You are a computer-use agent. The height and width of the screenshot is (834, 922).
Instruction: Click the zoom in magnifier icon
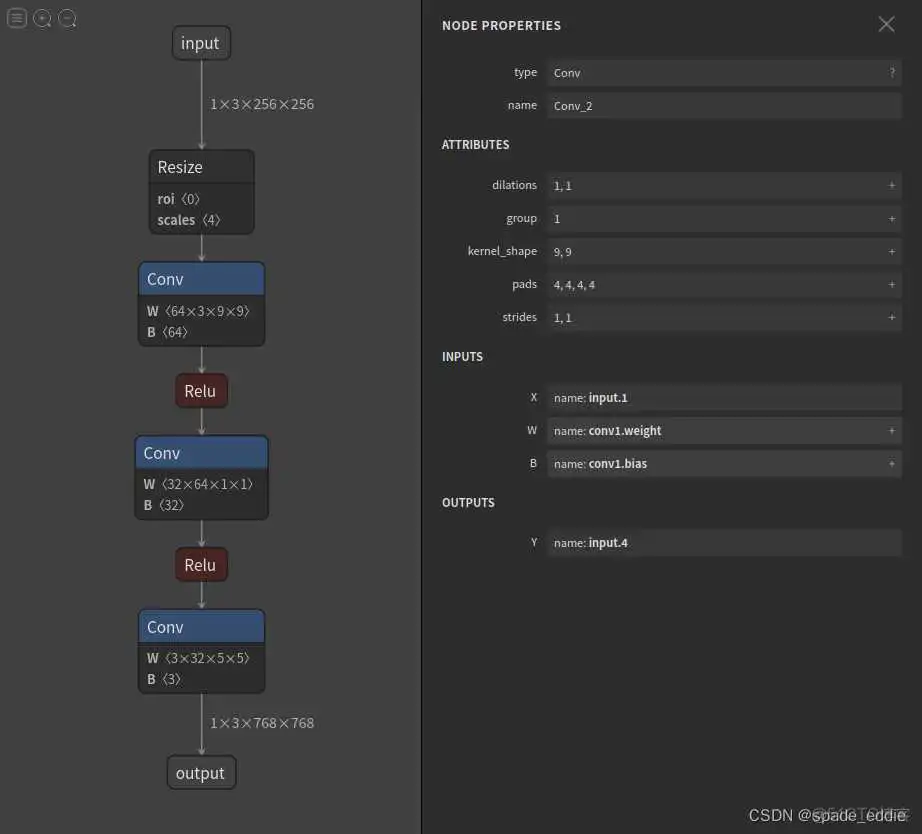tap(42, 18)
